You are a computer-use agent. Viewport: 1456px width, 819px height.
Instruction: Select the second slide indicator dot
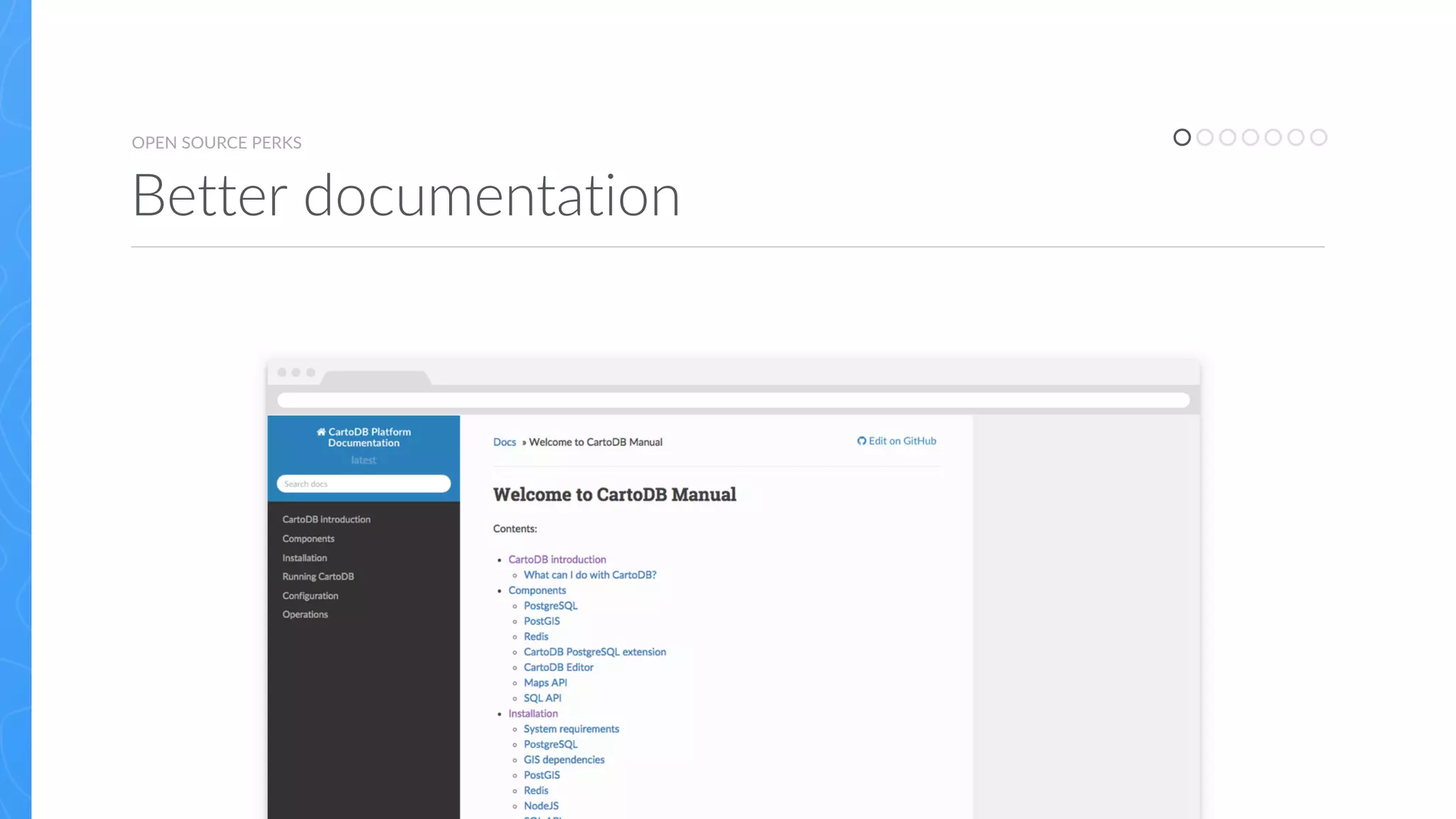[1204, 137]
